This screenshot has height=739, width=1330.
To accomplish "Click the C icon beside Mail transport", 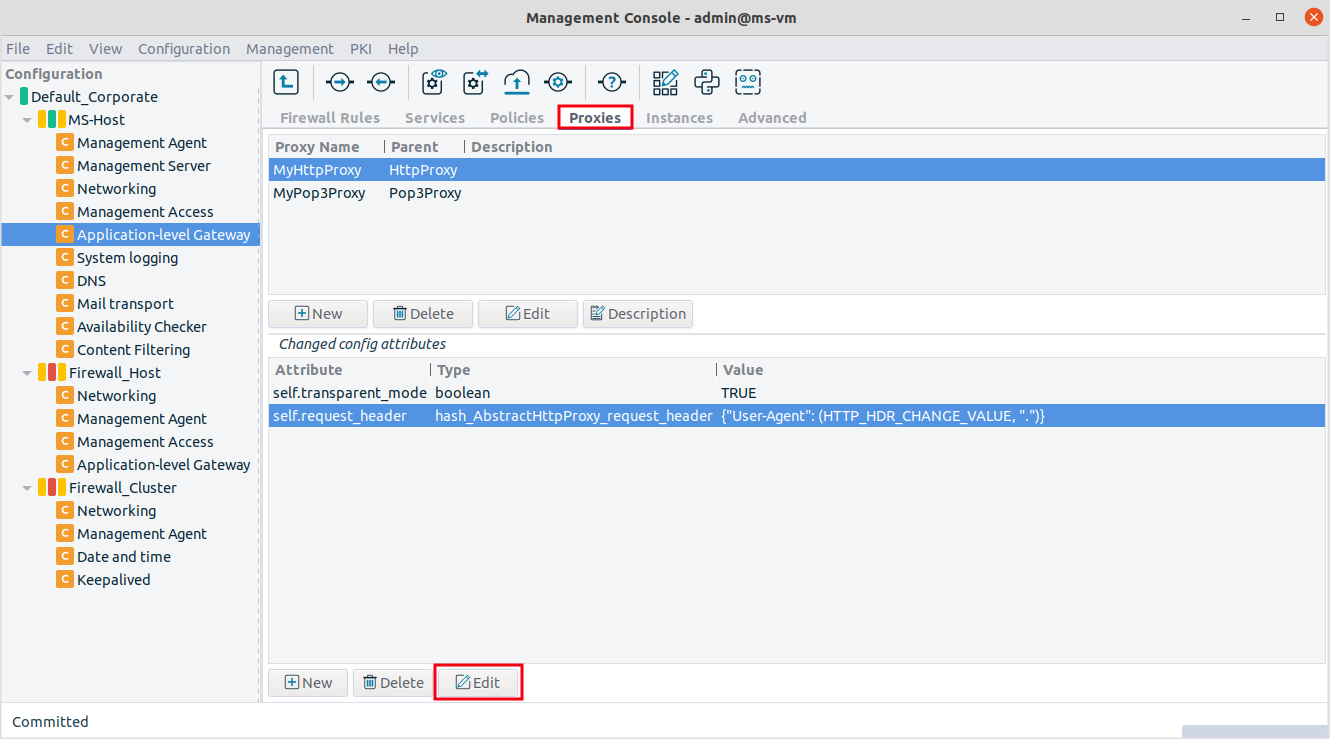I will click(65, 304).
